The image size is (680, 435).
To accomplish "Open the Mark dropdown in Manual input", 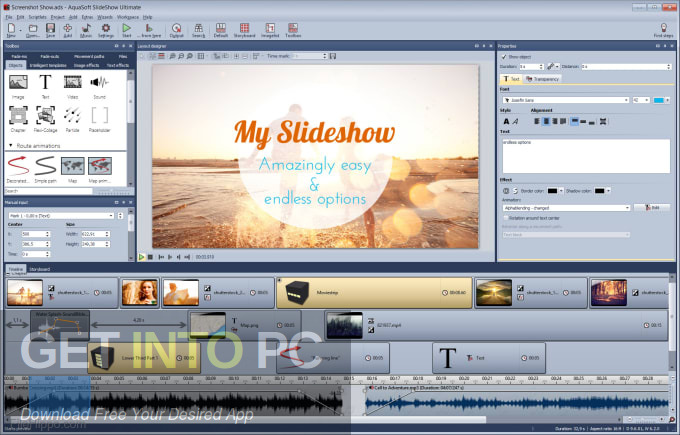I will click(x=111, y=216).
